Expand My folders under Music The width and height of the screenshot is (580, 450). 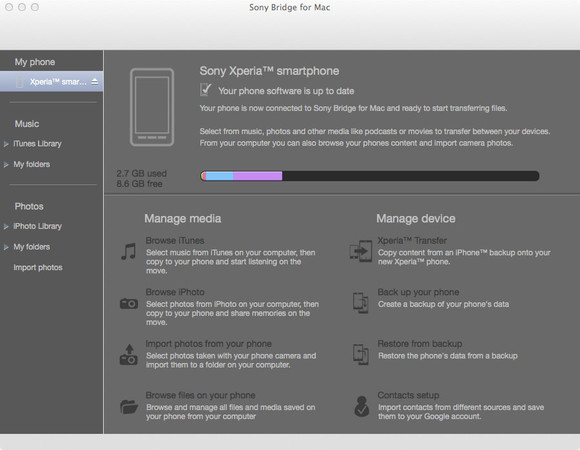pyautogui.click(x=6, y=165)
